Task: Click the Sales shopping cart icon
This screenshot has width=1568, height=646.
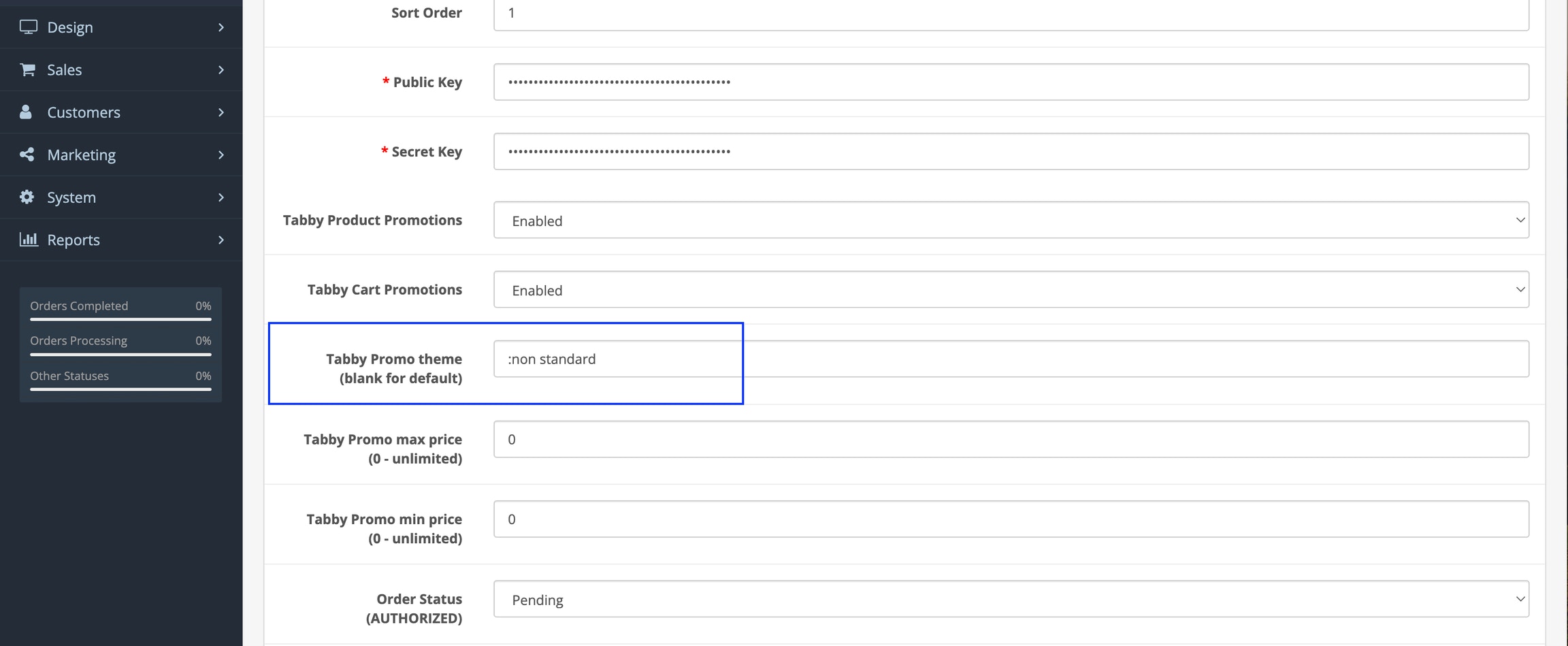Action: pos(27,69)
